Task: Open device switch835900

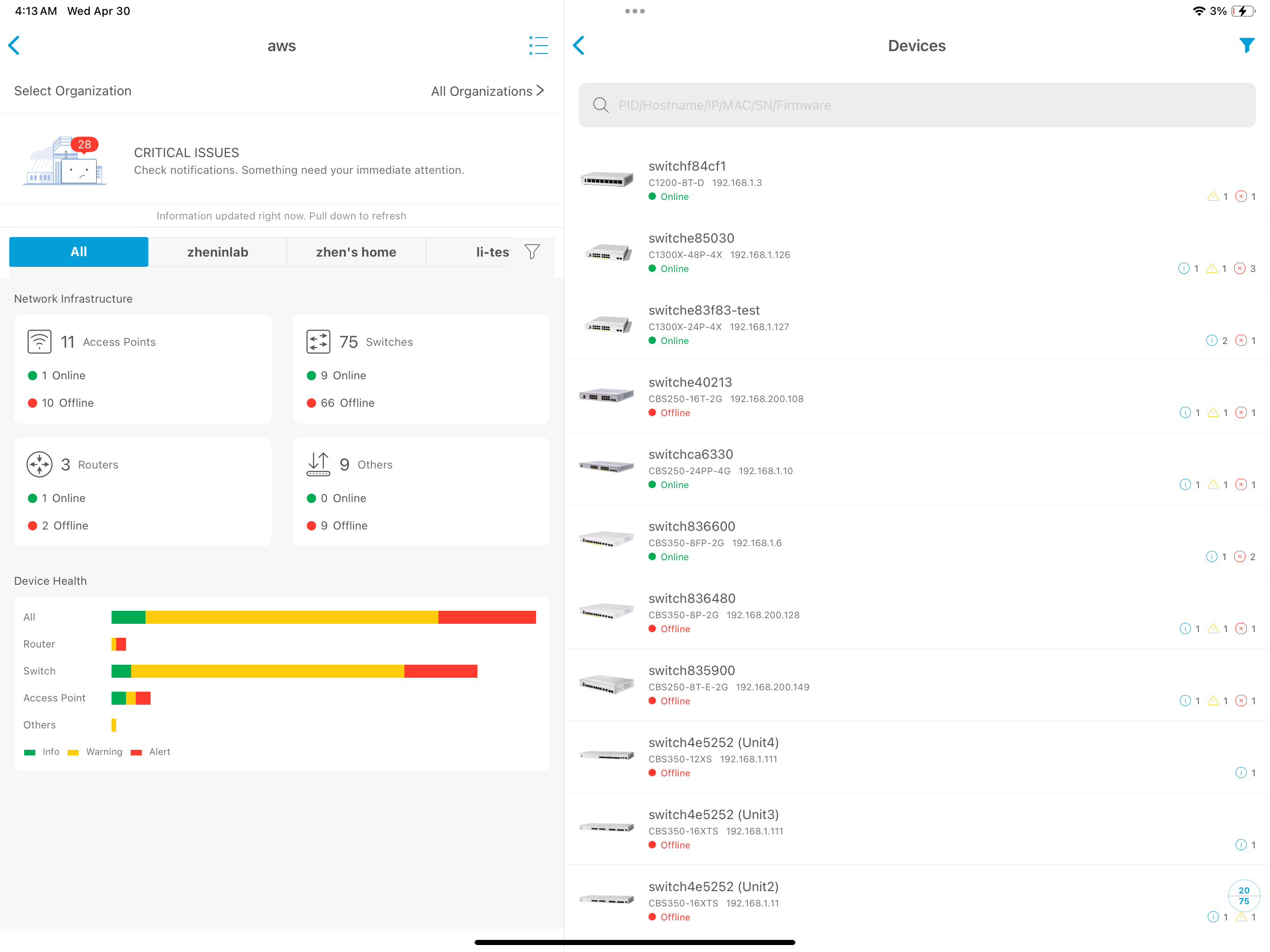Action: pyautogui.click(x=917, y=684)
